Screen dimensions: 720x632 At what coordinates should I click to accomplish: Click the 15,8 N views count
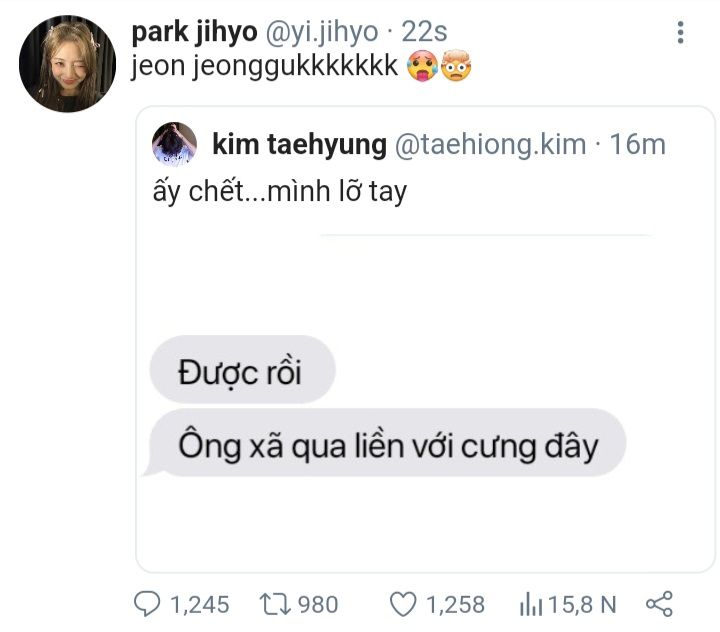pos(582,604)
